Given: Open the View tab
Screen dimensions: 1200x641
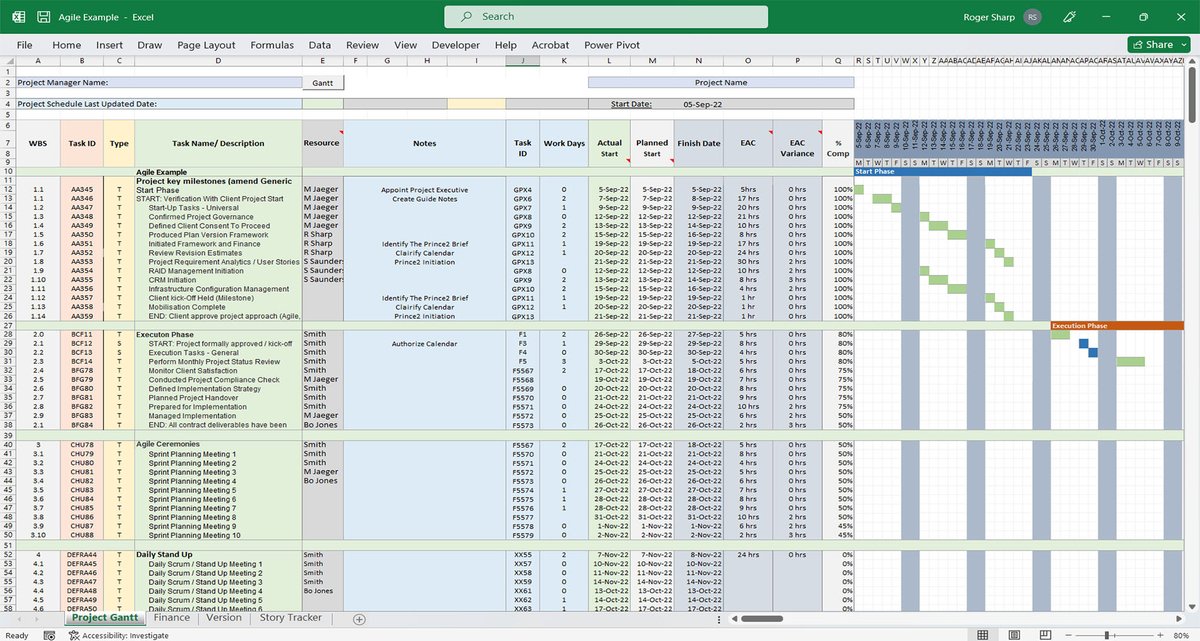Looking at the screenshot, I should click(x=405, y=45).
